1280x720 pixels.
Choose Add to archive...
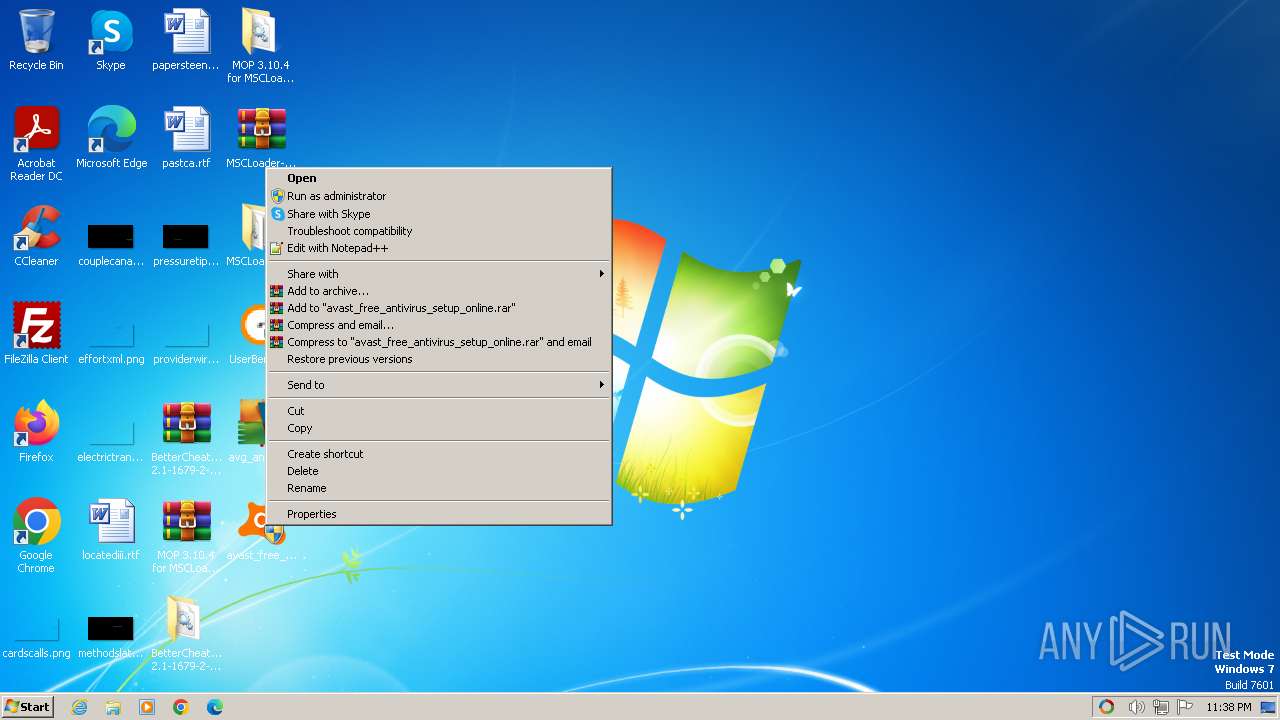(x=439, y=291)
